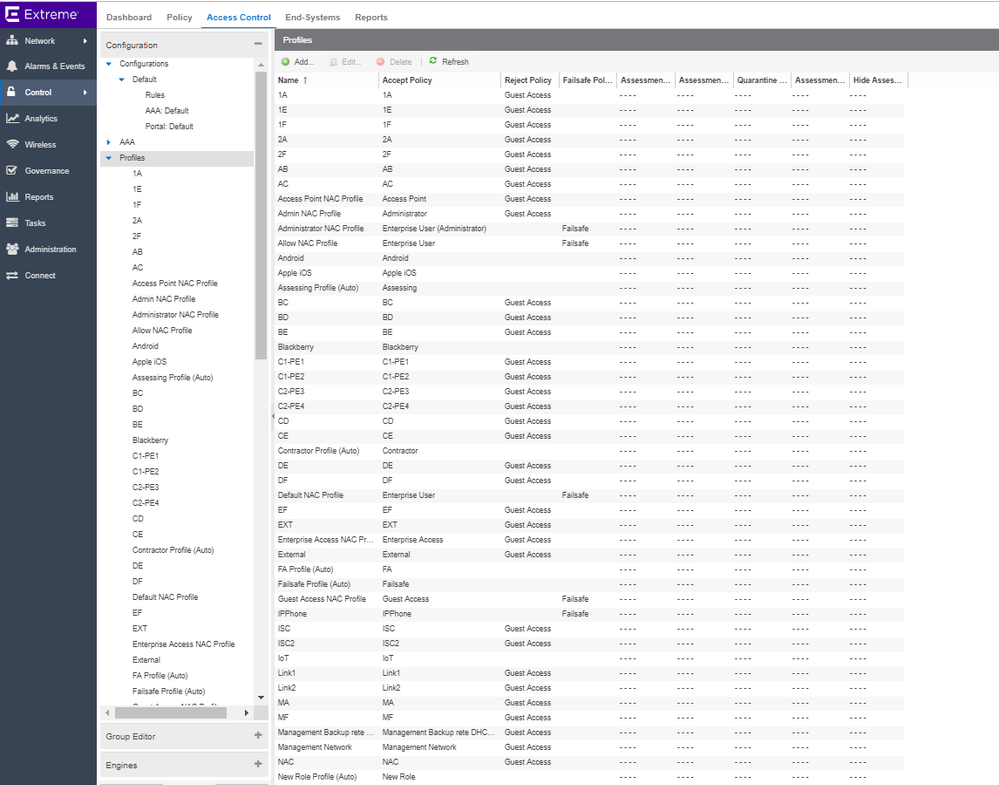
Task: Open the Administration users icon
Action: pyautogui.click(x=12, y=249)
